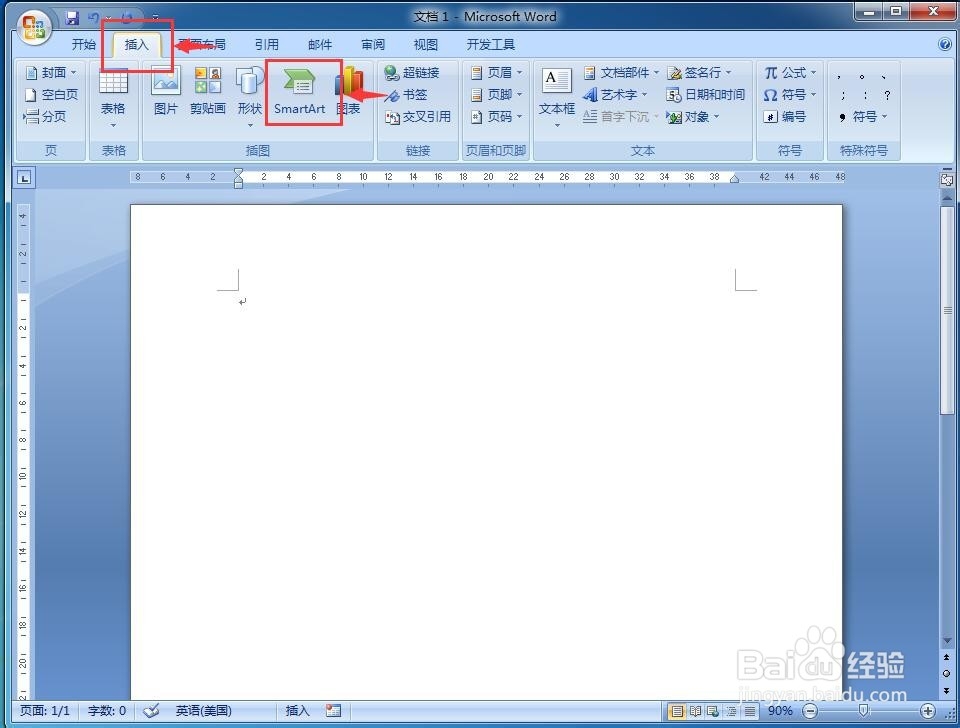Screen dimensions: 960x728
Task: Open the Table (表格) dropdown
Action: (x=113, y=99)
